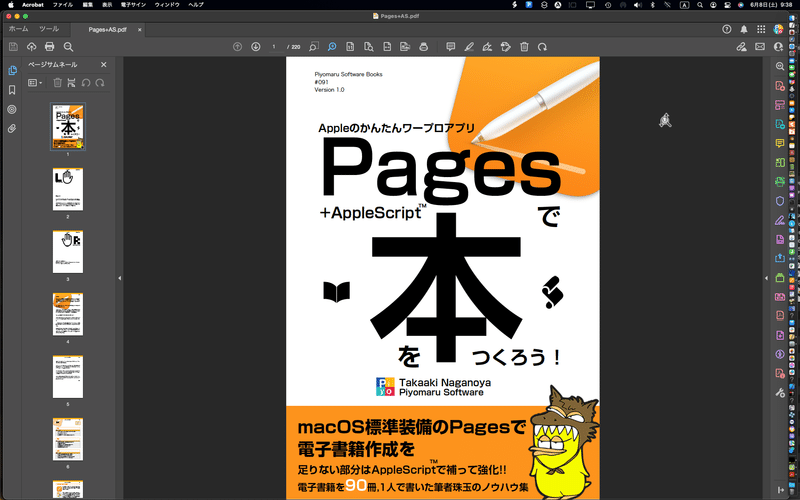Select the marquee zoom tool

[x=314, y=47]
